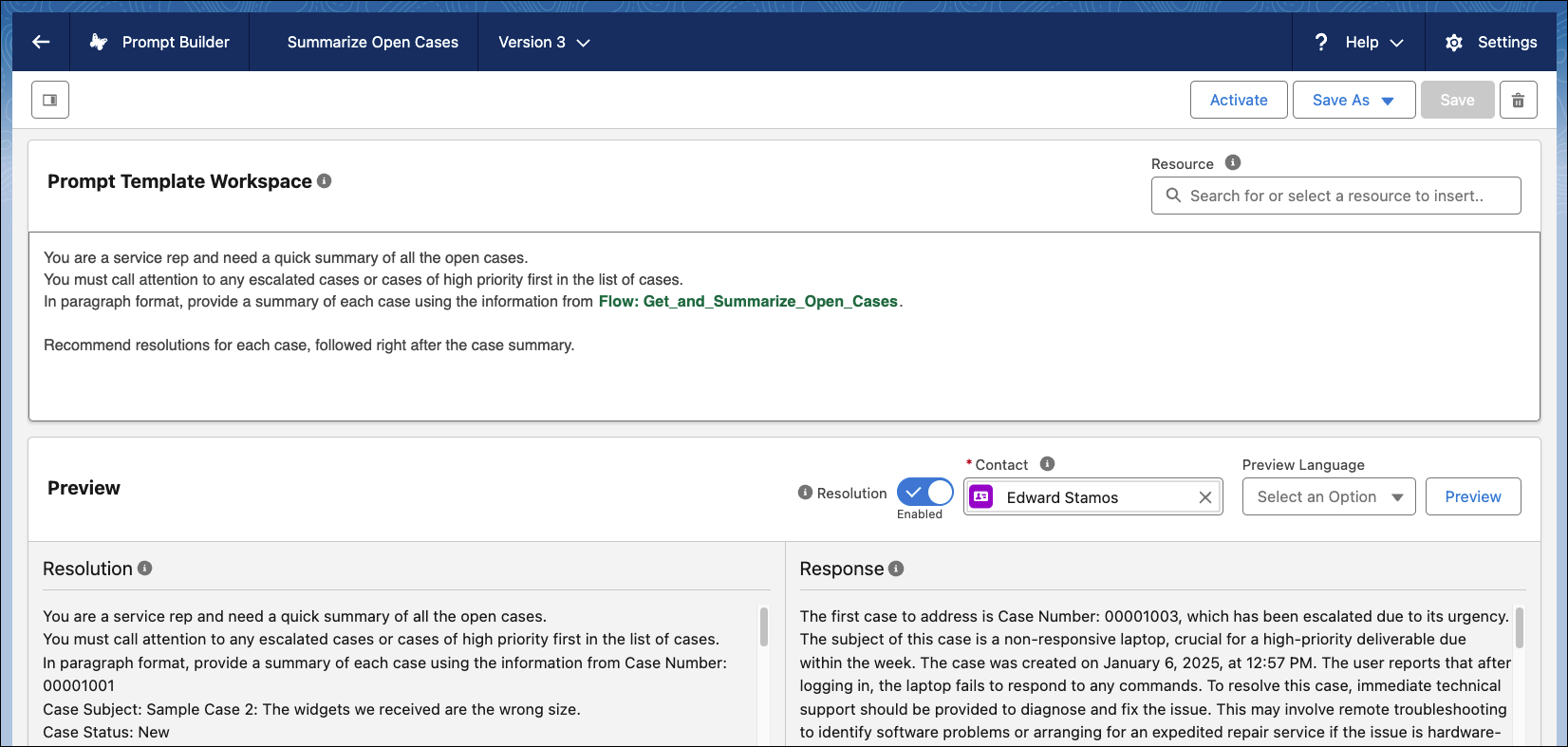Click the back arrow icon
The image size is (1568, 747).
[x=41, y=42]
